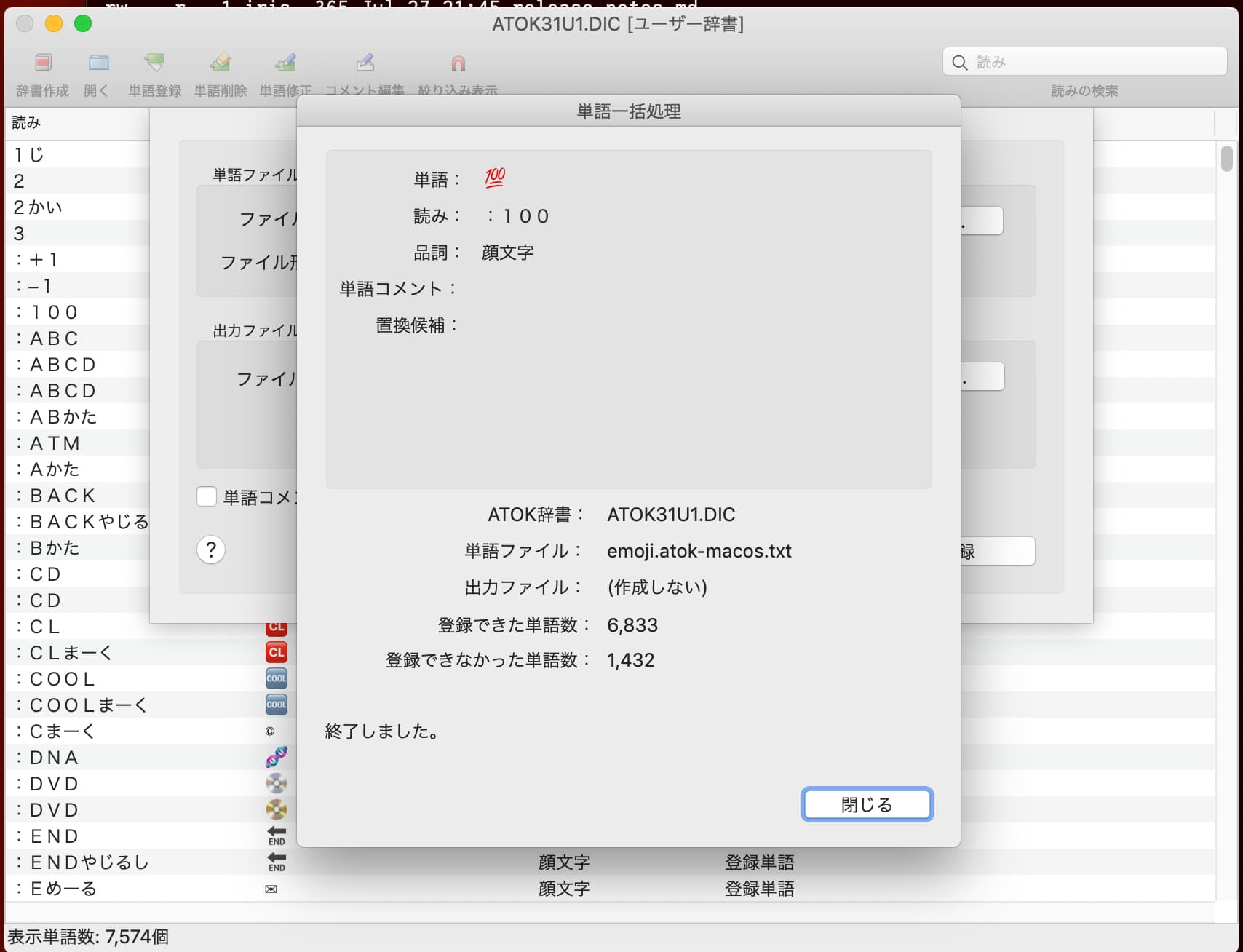Click the emoji.atok-macos.txt file name
The width and height of the screenshot is (1243, 952).
click(699, 551)
